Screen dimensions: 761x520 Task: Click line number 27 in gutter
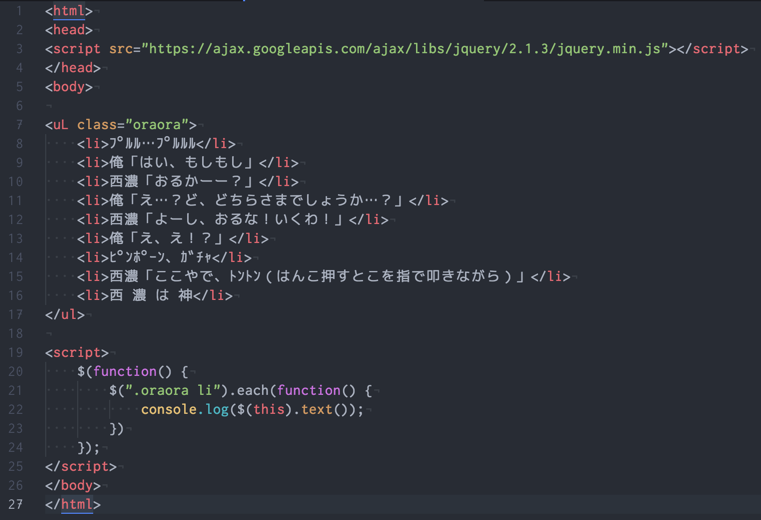[16, 504]
